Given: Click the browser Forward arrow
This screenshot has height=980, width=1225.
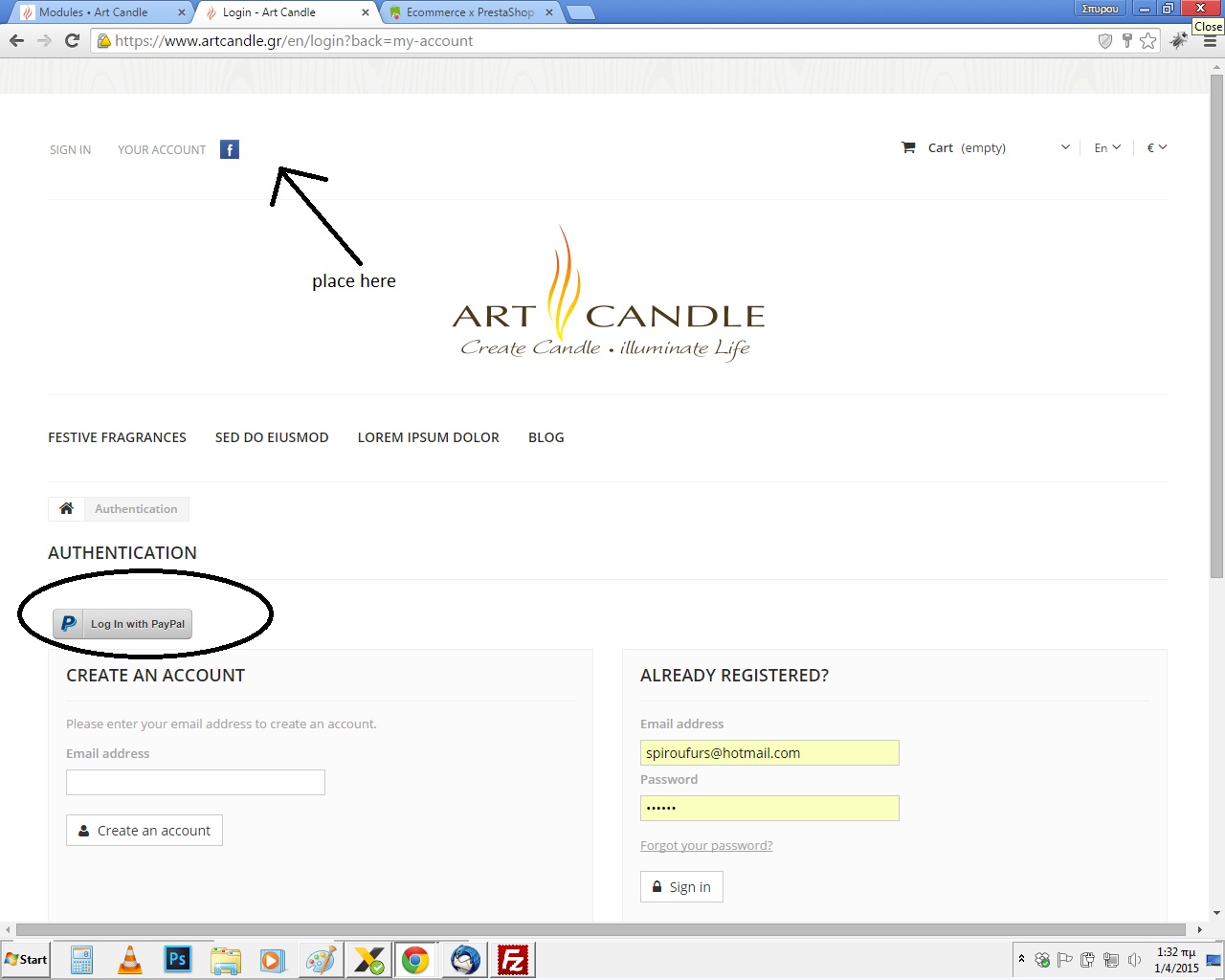Looking at the screenshot, I should (x=44, y=40).
